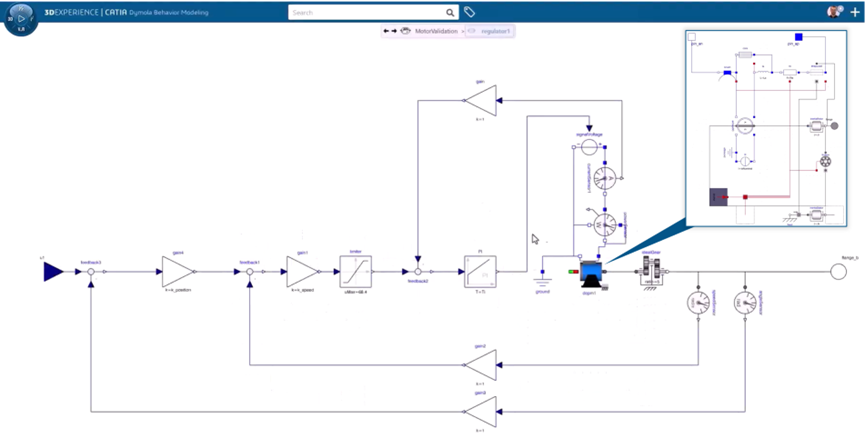Screen dimensions: 865x438
Task: Click the flange_b output connector
Action: coord(838,271)
